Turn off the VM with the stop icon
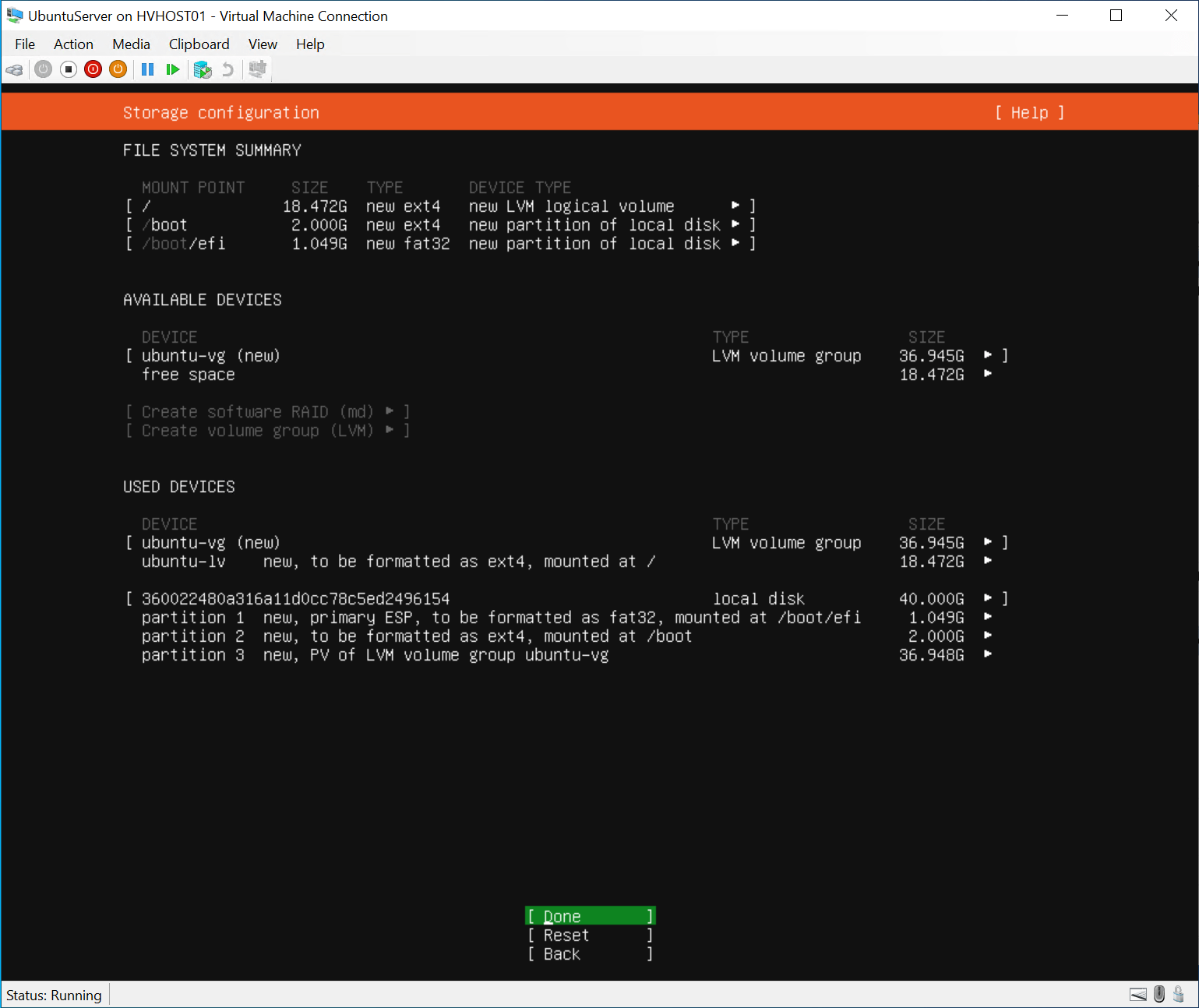 pos(69,69)
